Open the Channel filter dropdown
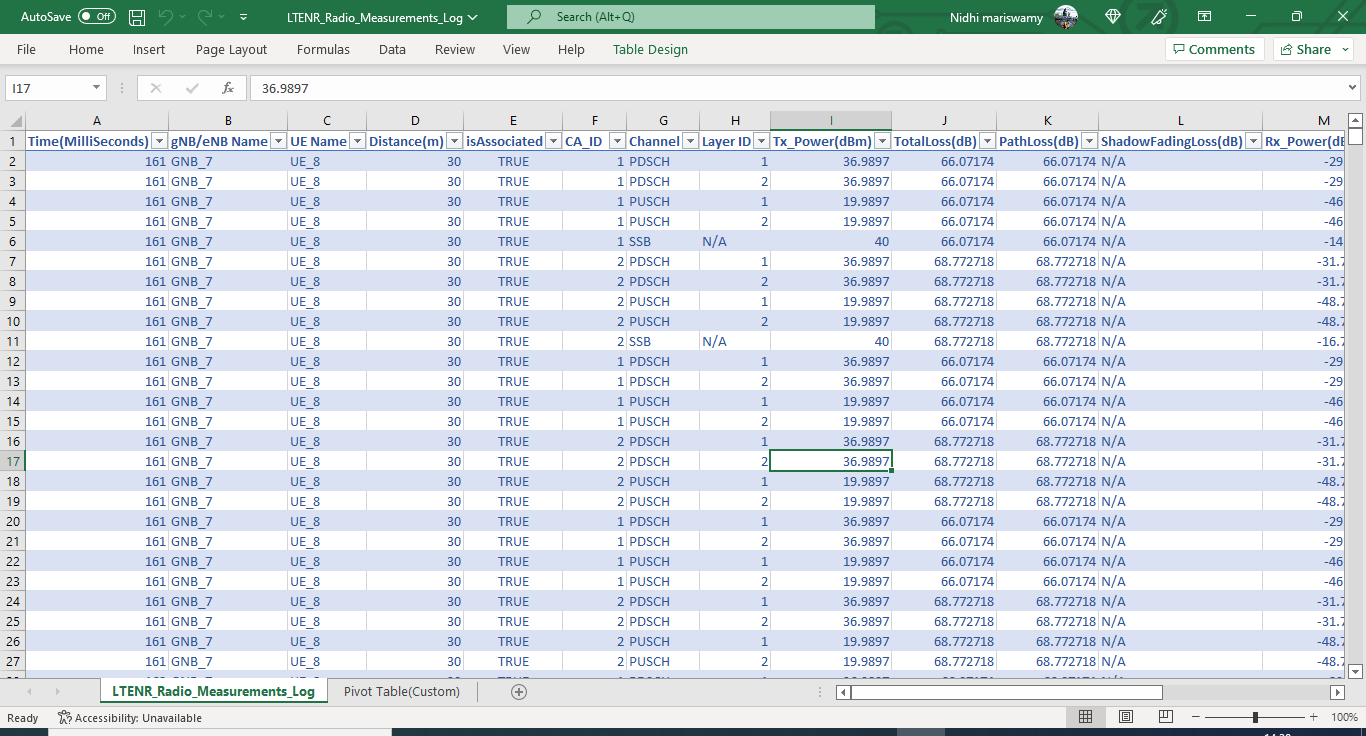Image resolution: width=1366 pixels, height=736 pixels. 690,141
